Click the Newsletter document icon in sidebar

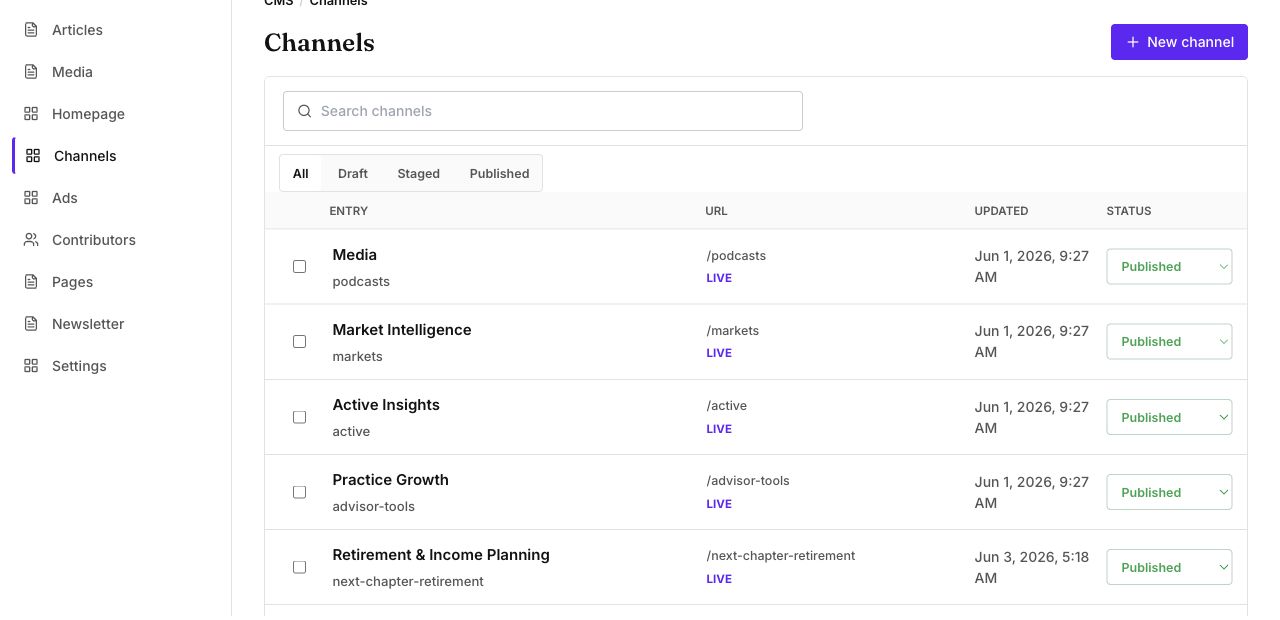coord(31,324)
